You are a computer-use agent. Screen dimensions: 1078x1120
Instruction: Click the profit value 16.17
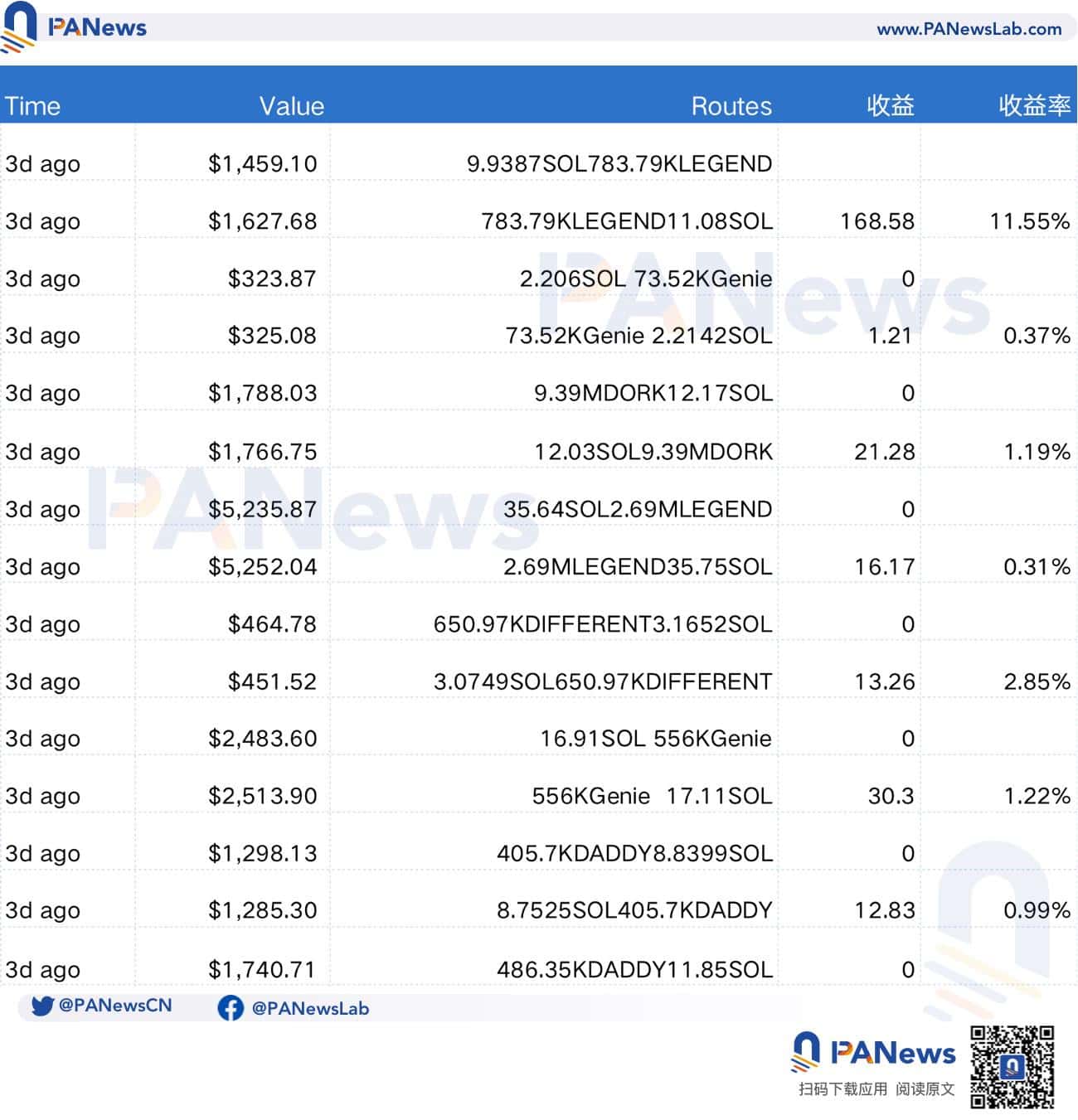pos(885,567)
